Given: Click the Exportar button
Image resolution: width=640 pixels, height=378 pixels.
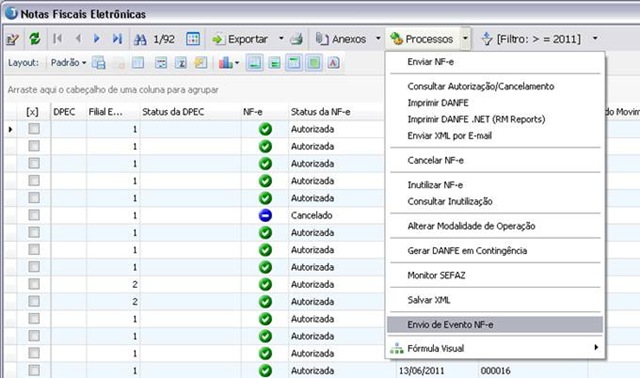Looking at the screenshot, I should 240,39.
